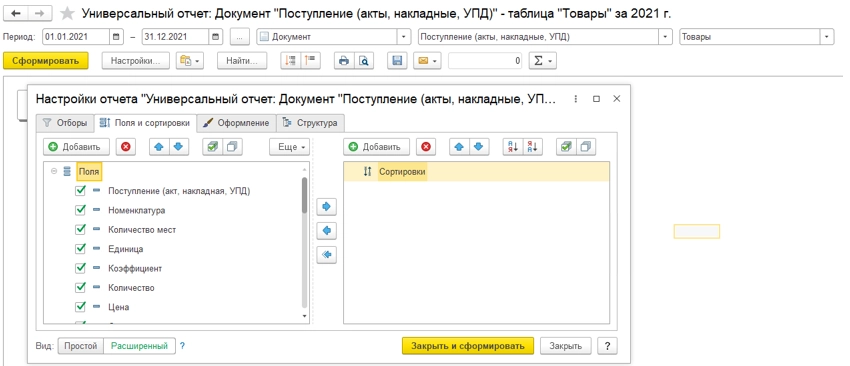This screenshot has height=366, width=850.
Task: Open calendar for end date 31.12.2021
Action: 216,37
